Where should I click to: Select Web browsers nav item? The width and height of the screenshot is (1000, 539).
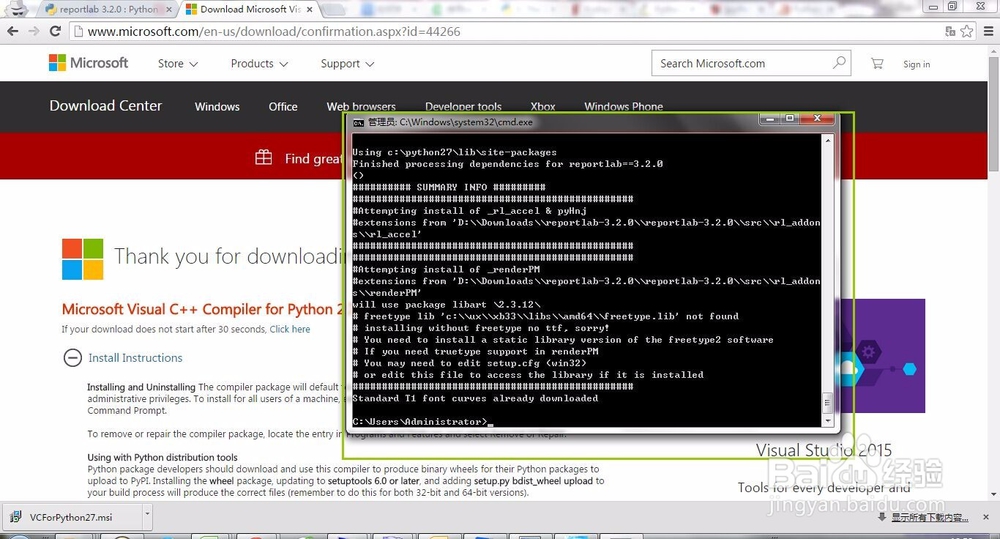(361, 107)
